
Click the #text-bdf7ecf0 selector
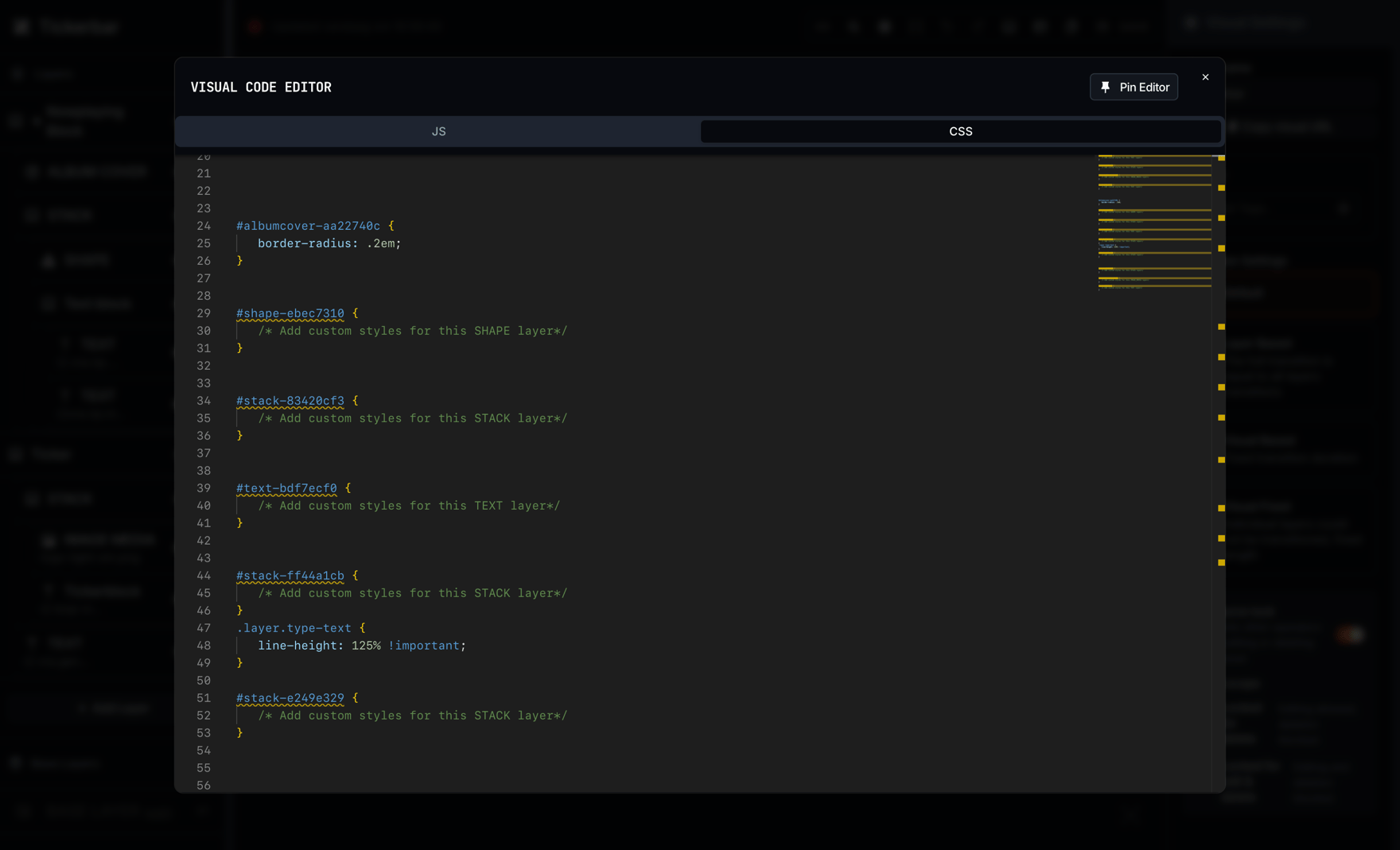click(x=286, y=488)
